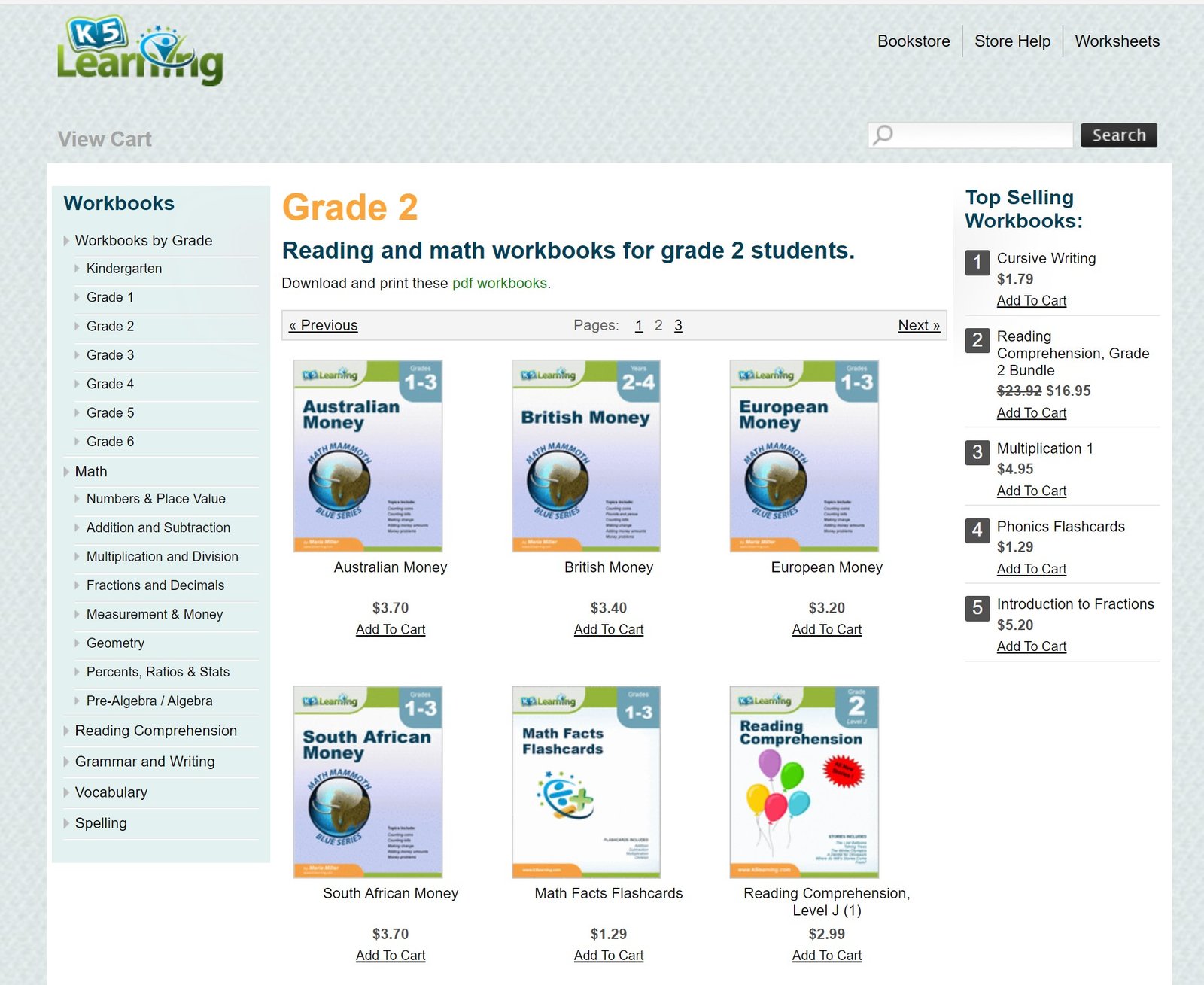The height and width of the screenshot is (985, 1204).
Task: Click the magnifier icon in search box
Action: [883, 135]
